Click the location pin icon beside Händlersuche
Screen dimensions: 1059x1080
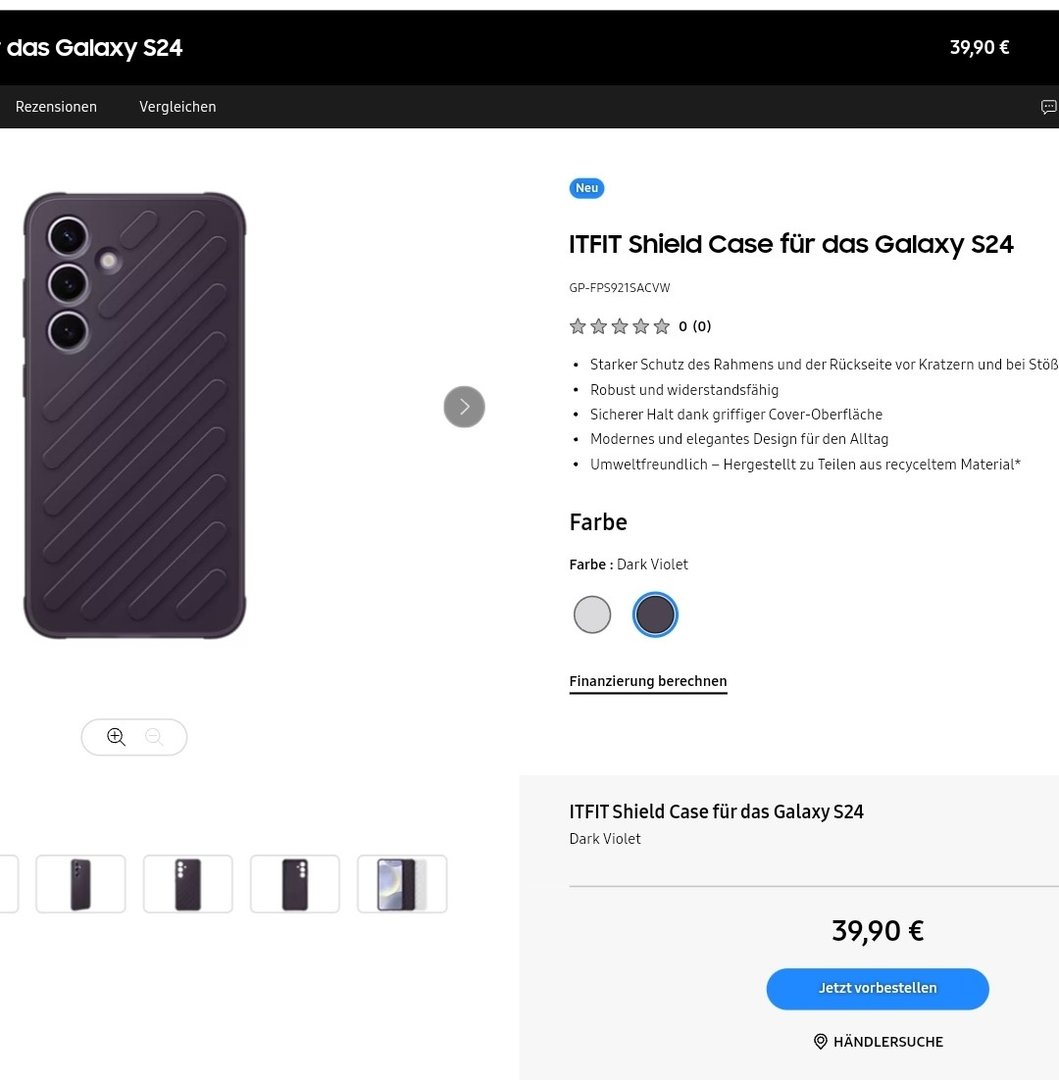(x=821, y=1042)
